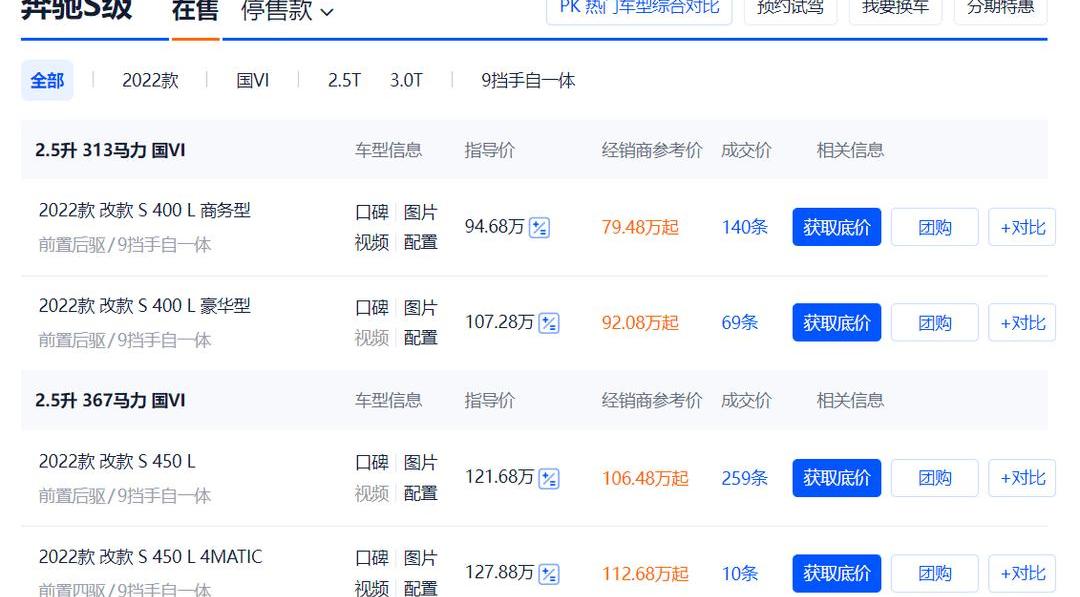Filter by 9挡手自一体 transmission
Image resolution: width=1080 pixels, height=597 pixels.
(528, 81)
